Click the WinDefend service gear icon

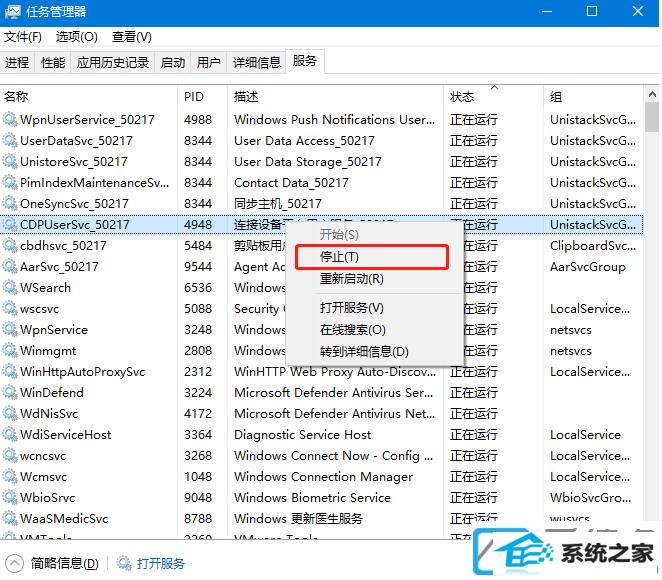[10, 393]
